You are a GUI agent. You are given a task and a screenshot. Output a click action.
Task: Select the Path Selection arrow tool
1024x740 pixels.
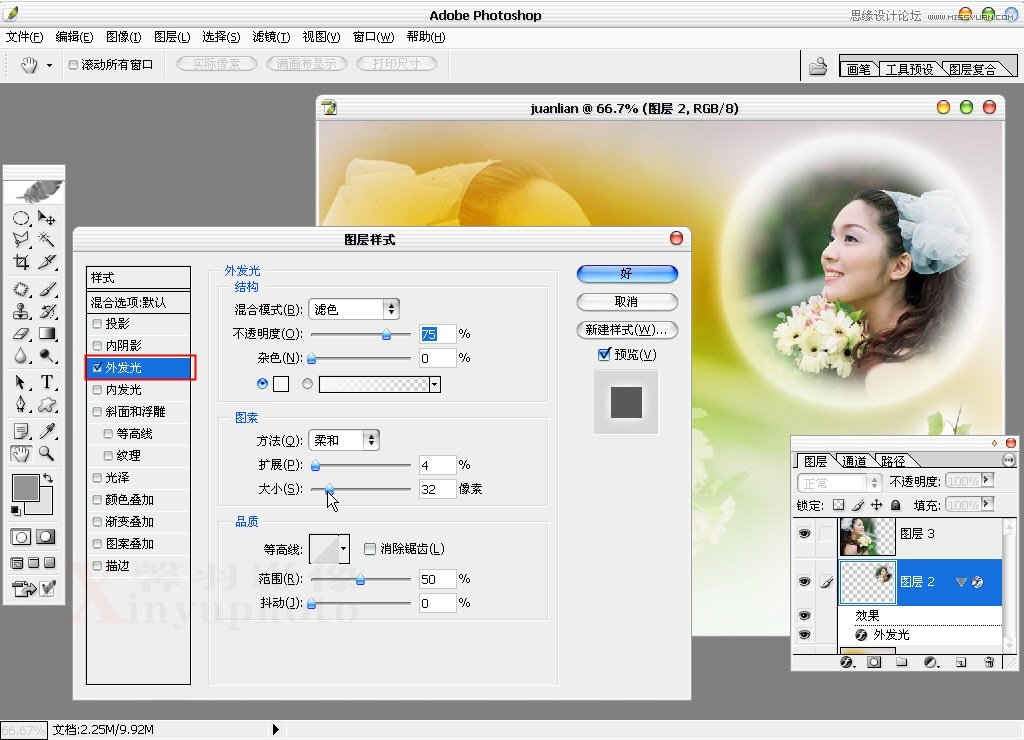[21, 382]
